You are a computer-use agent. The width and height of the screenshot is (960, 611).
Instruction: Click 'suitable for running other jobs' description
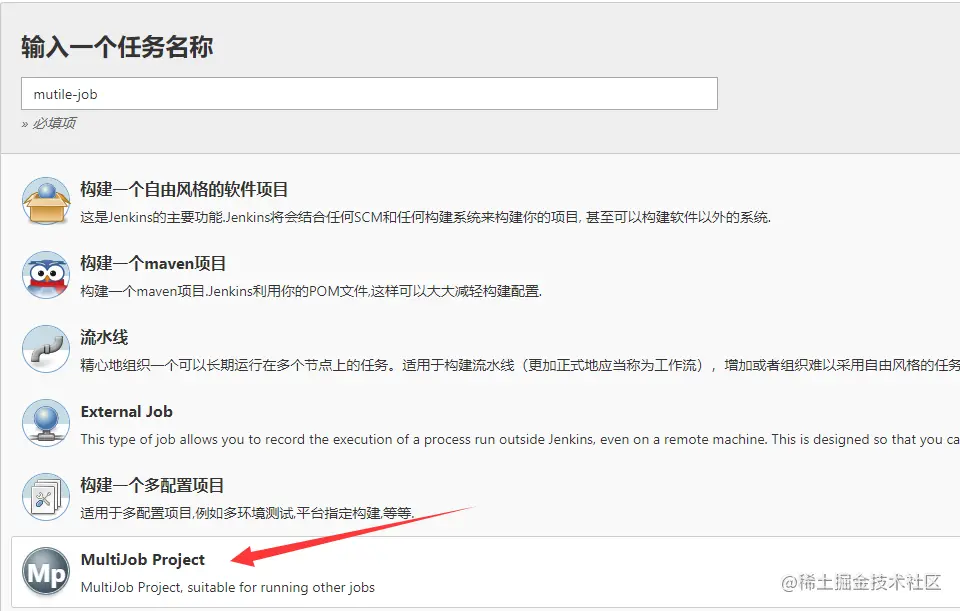coord(228,588)
